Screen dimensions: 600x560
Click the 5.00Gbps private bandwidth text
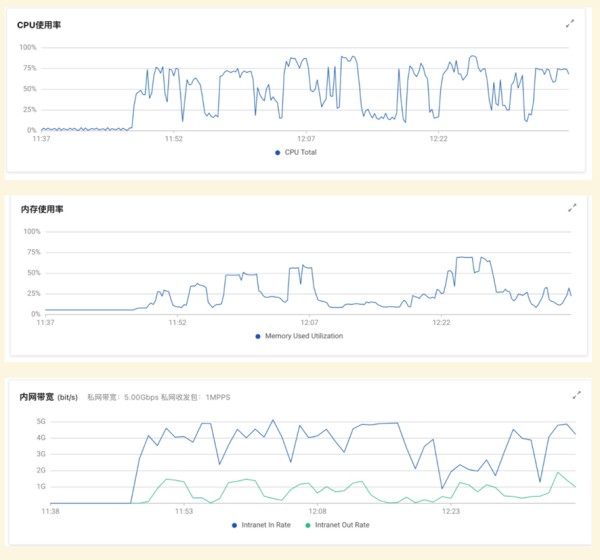(141, 397)
